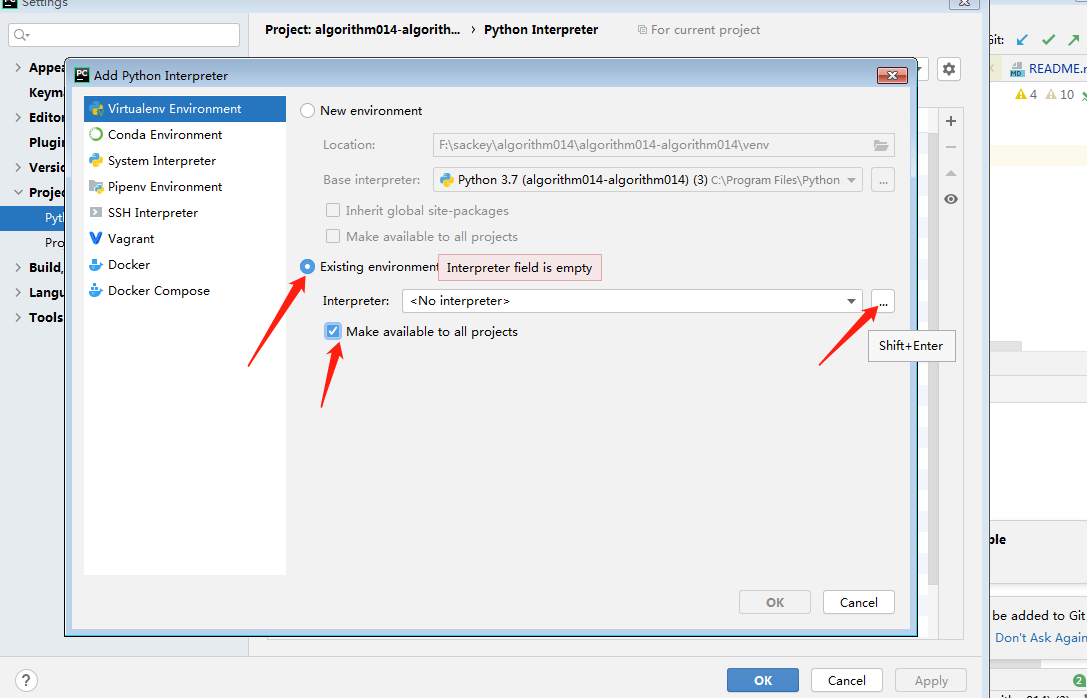This screenshot has width=1087, height=698.
Task: Click the gear icon in Settings window
Action: click(x=948, y=69)
